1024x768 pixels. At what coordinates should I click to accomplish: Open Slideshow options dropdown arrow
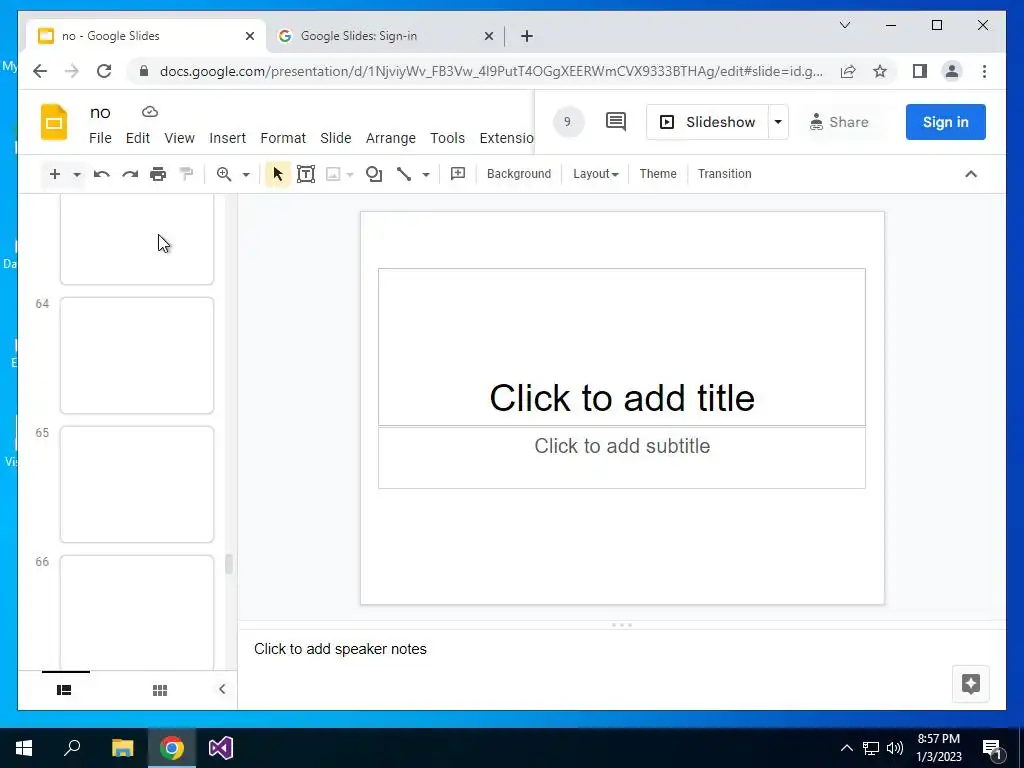click(x=778, y=122)
